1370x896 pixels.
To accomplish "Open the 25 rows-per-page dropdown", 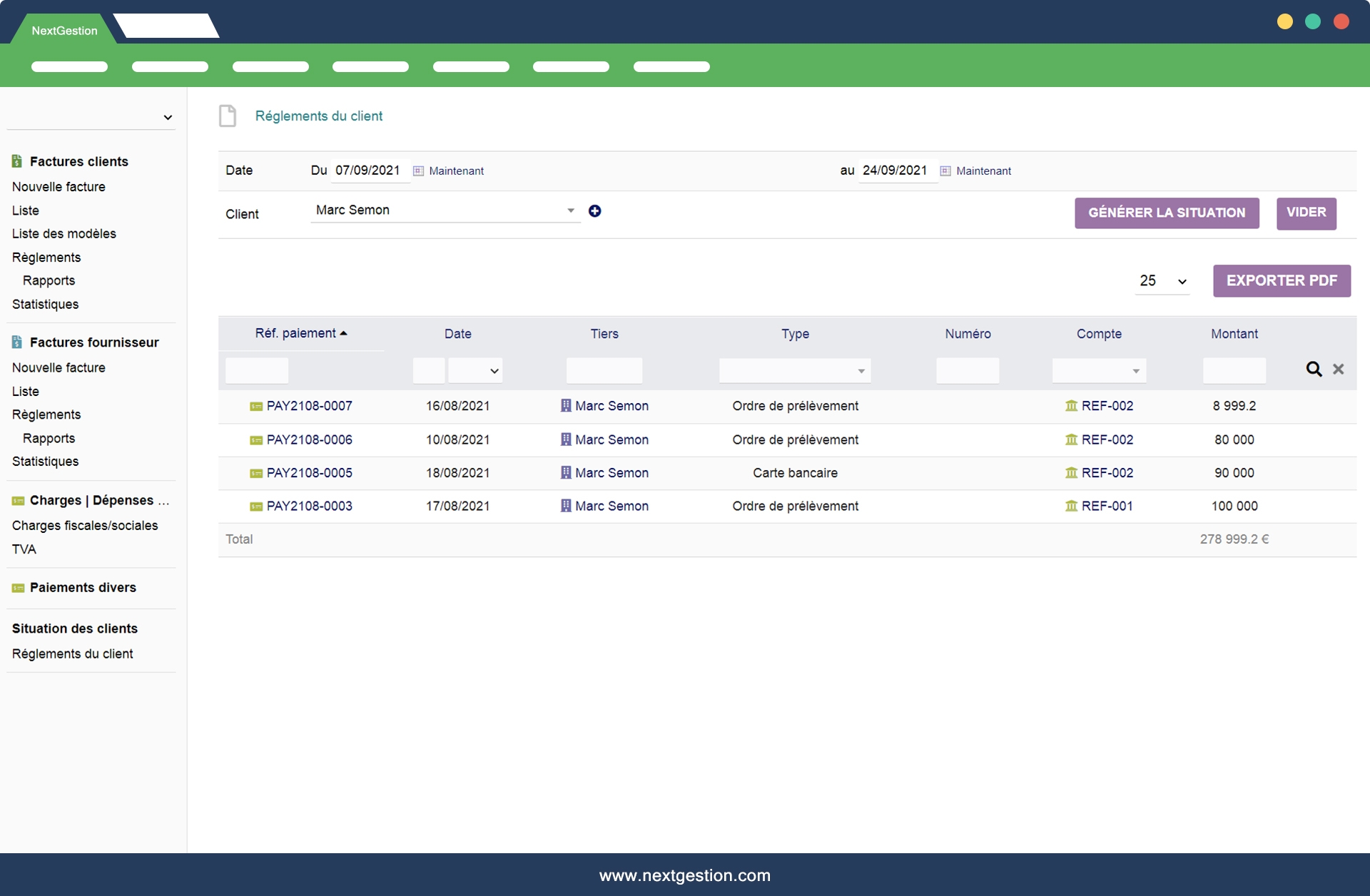I will coord(1162,281).
